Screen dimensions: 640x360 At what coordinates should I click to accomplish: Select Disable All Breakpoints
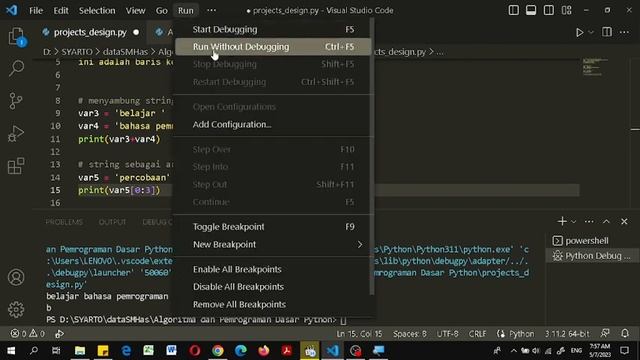click(x=273, y=287)
